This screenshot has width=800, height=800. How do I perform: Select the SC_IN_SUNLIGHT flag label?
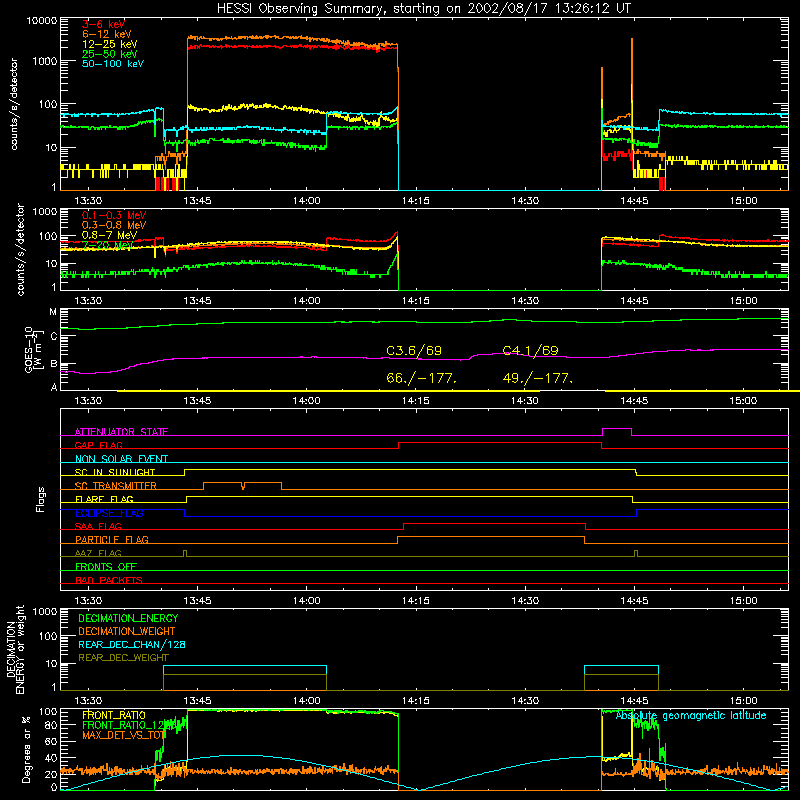(x=115, y=472)
